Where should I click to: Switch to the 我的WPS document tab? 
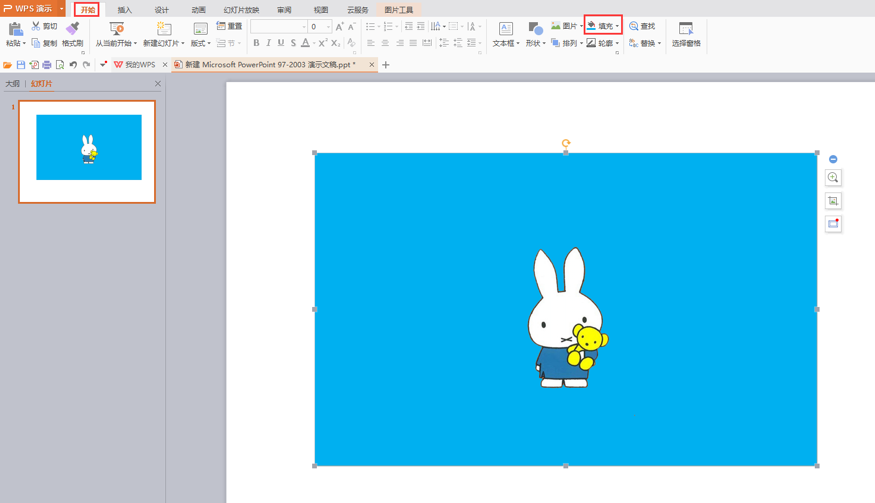click(134, 65)
